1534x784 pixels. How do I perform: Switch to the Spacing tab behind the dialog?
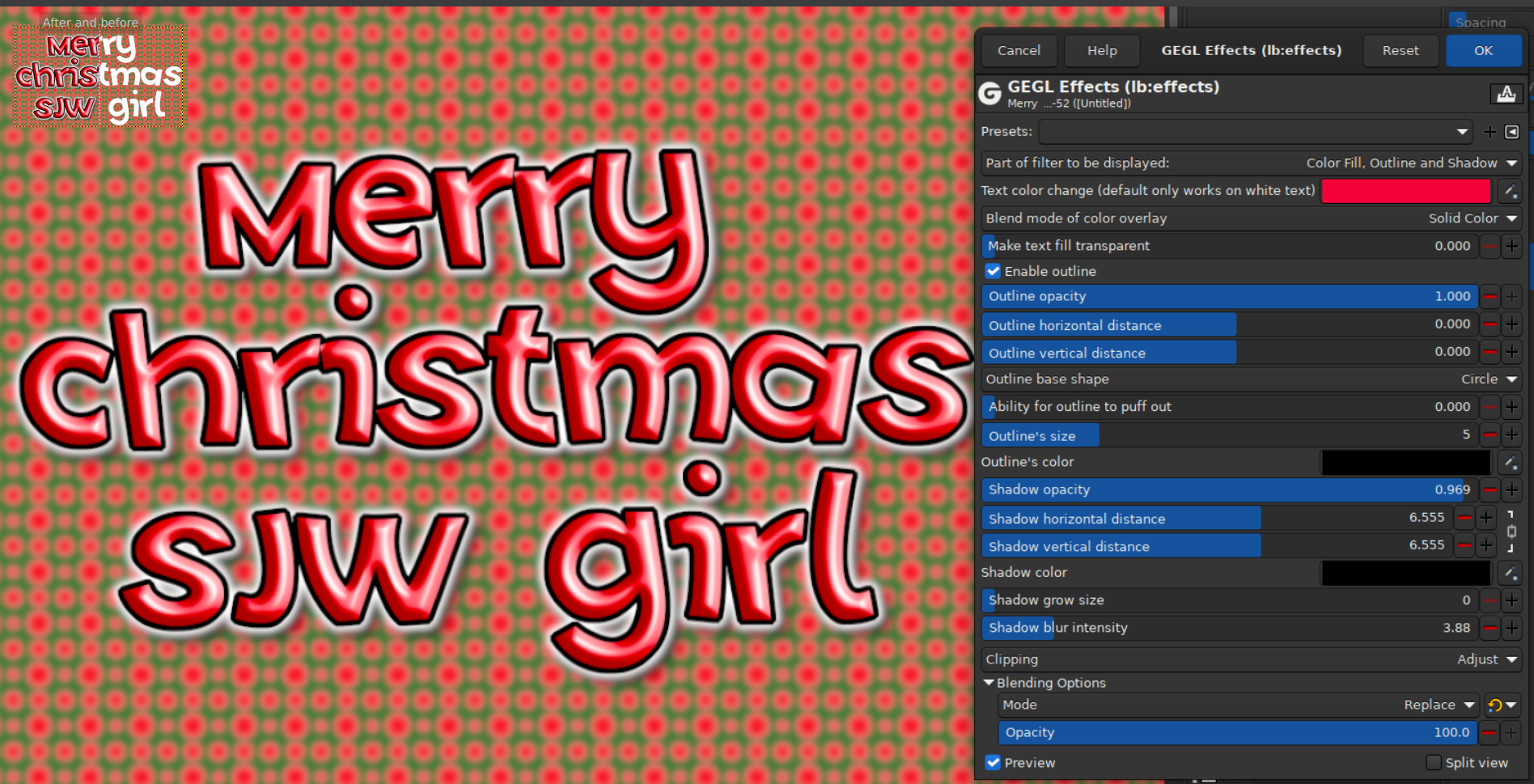tap(1480, 21)
